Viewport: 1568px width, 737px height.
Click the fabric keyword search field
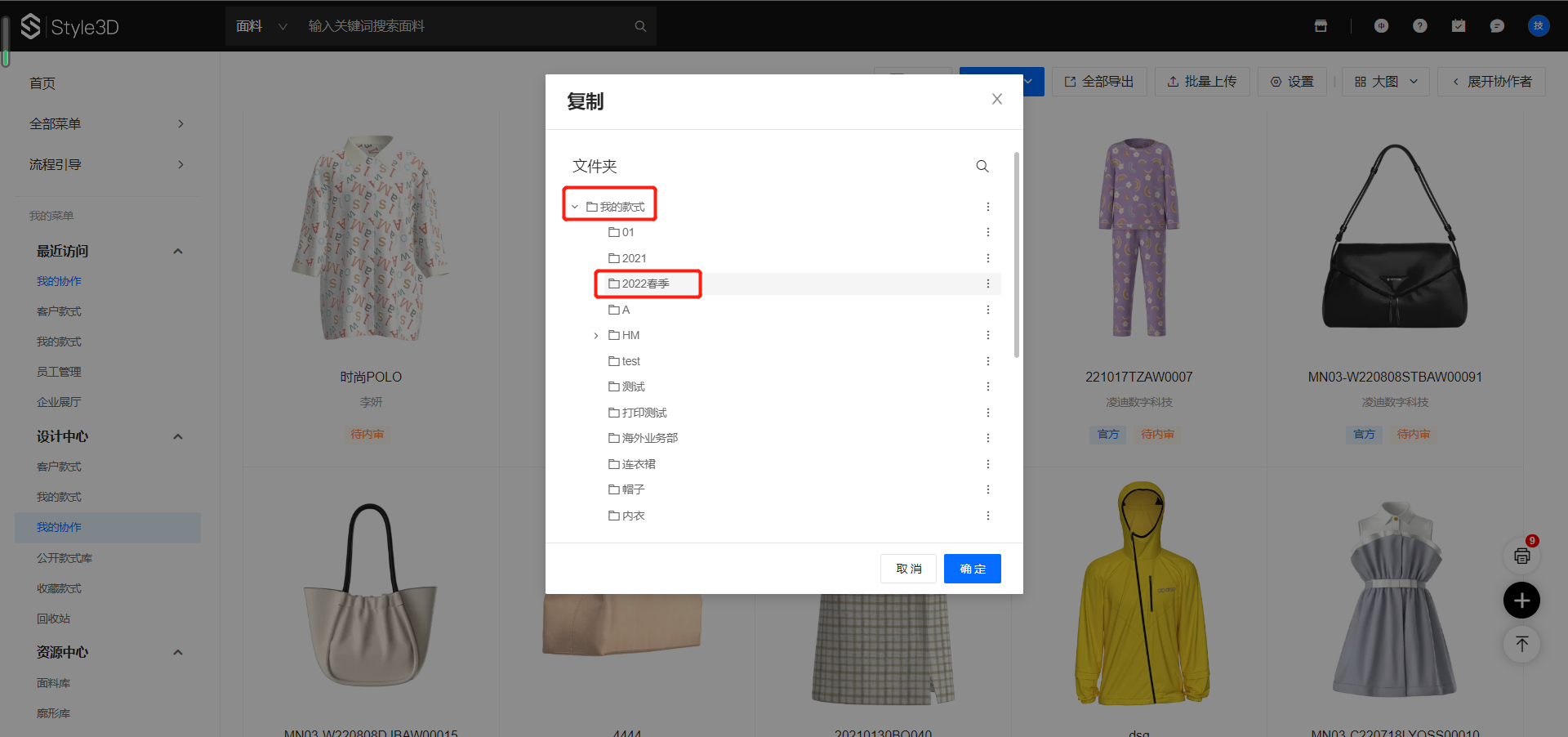tap(465, 26)
